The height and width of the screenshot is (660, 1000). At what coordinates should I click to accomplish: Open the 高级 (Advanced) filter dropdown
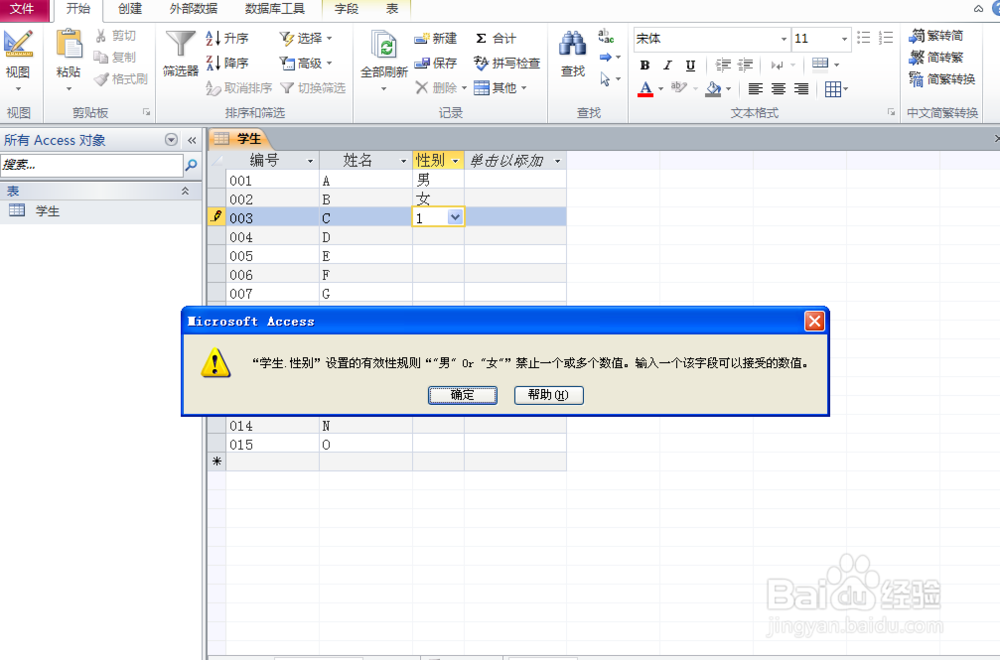306,62
